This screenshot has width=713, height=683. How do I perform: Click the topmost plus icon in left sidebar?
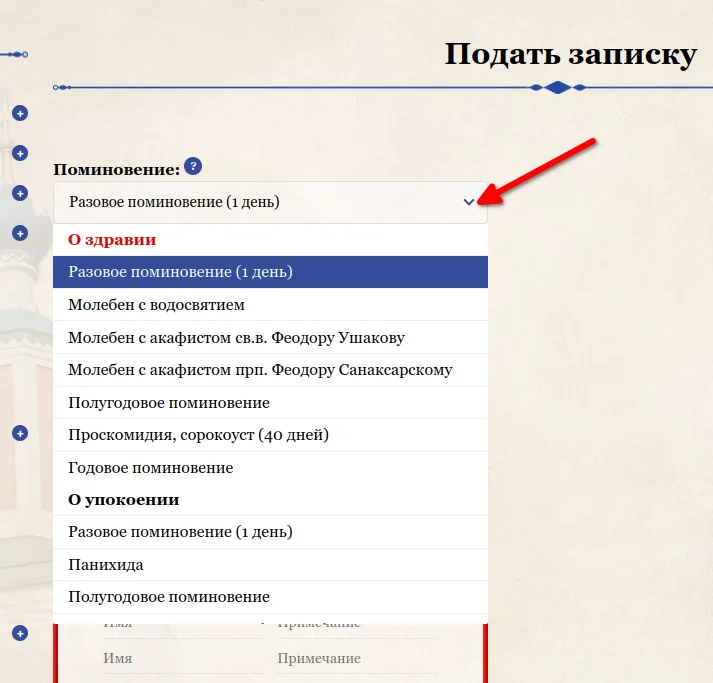click(x=19, y=113)
